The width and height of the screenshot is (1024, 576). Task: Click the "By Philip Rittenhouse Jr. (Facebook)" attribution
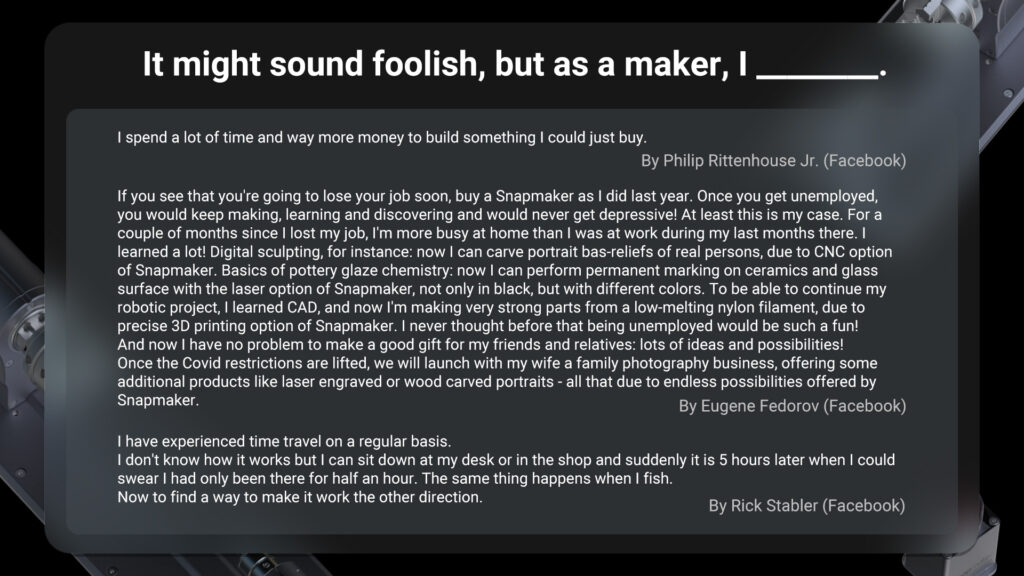click(773, 160)
